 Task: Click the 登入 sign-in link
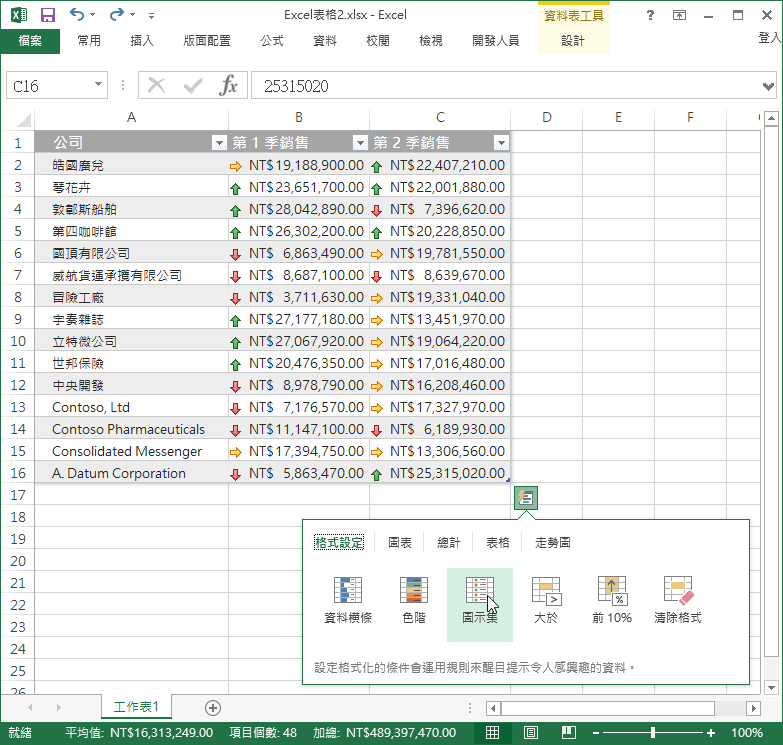pyautogui.click(x=770, y=37)
